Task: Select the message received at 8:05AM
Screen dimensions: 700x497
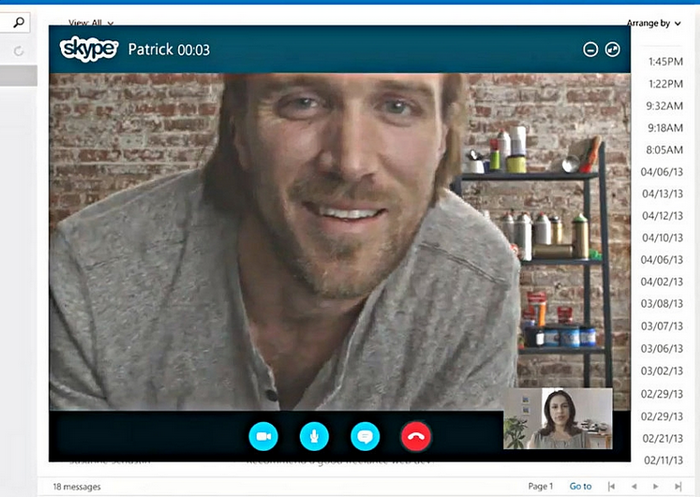Action: [664, 149]
